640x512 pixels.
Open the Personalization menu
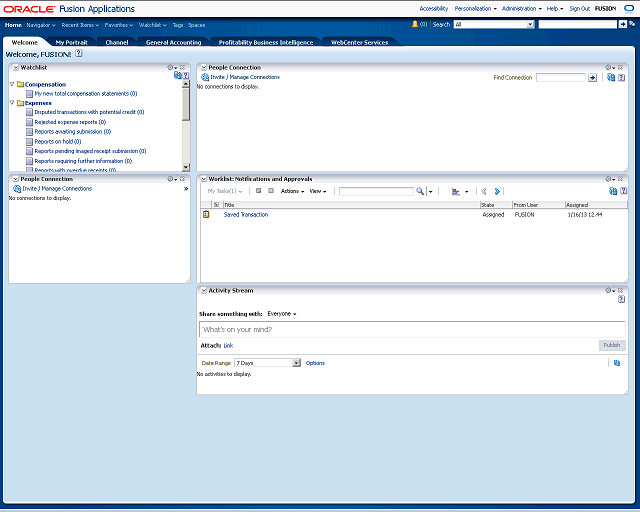476,9
